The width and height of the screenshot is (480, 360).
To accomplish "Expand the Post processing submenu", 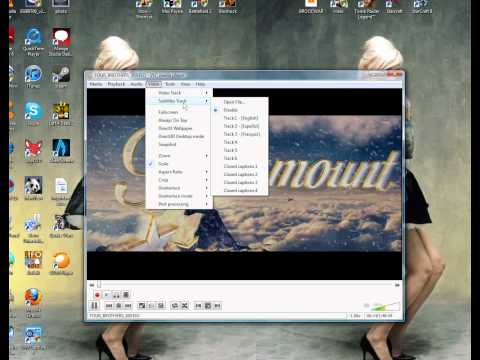I will (x=179, y=204).
